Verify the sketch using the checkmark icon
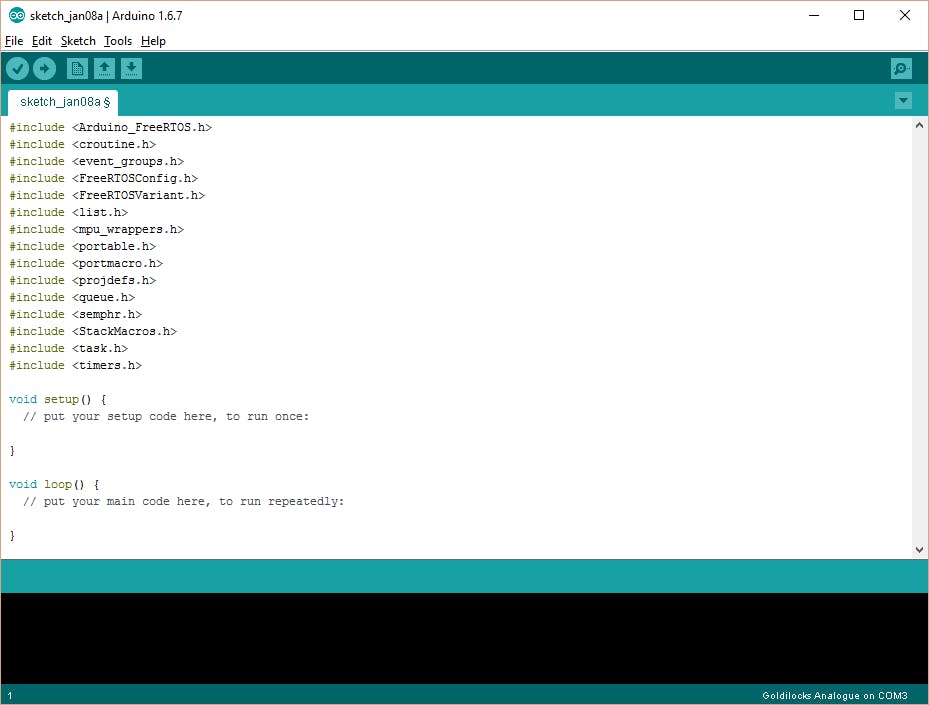The height and width of the screenshot is (705, 929). pyautogui.click(x=17, y=68)
